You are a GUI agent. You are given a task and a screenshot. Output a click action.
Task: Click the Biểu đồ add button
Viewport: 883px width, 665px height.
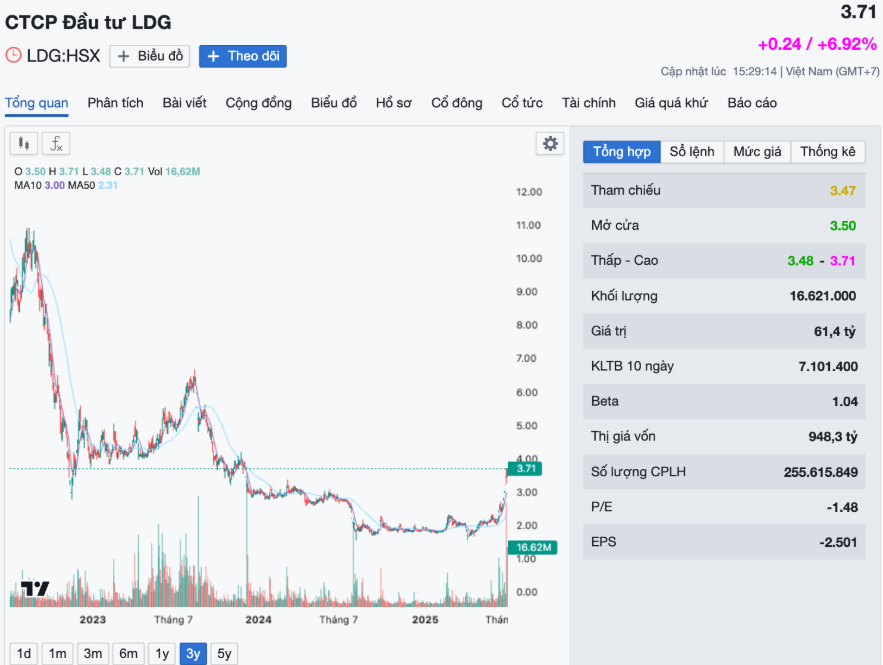tap(150, 56)
